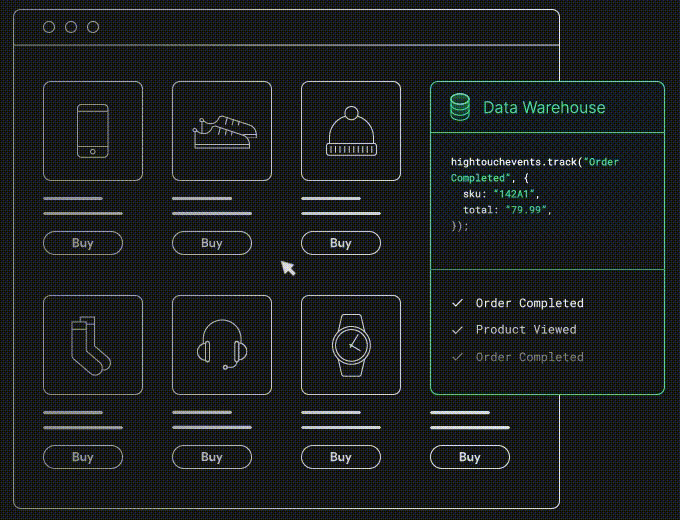Click Buy below the beanie hat
This screenshot has height=520, width=680.
pos(341,243)
